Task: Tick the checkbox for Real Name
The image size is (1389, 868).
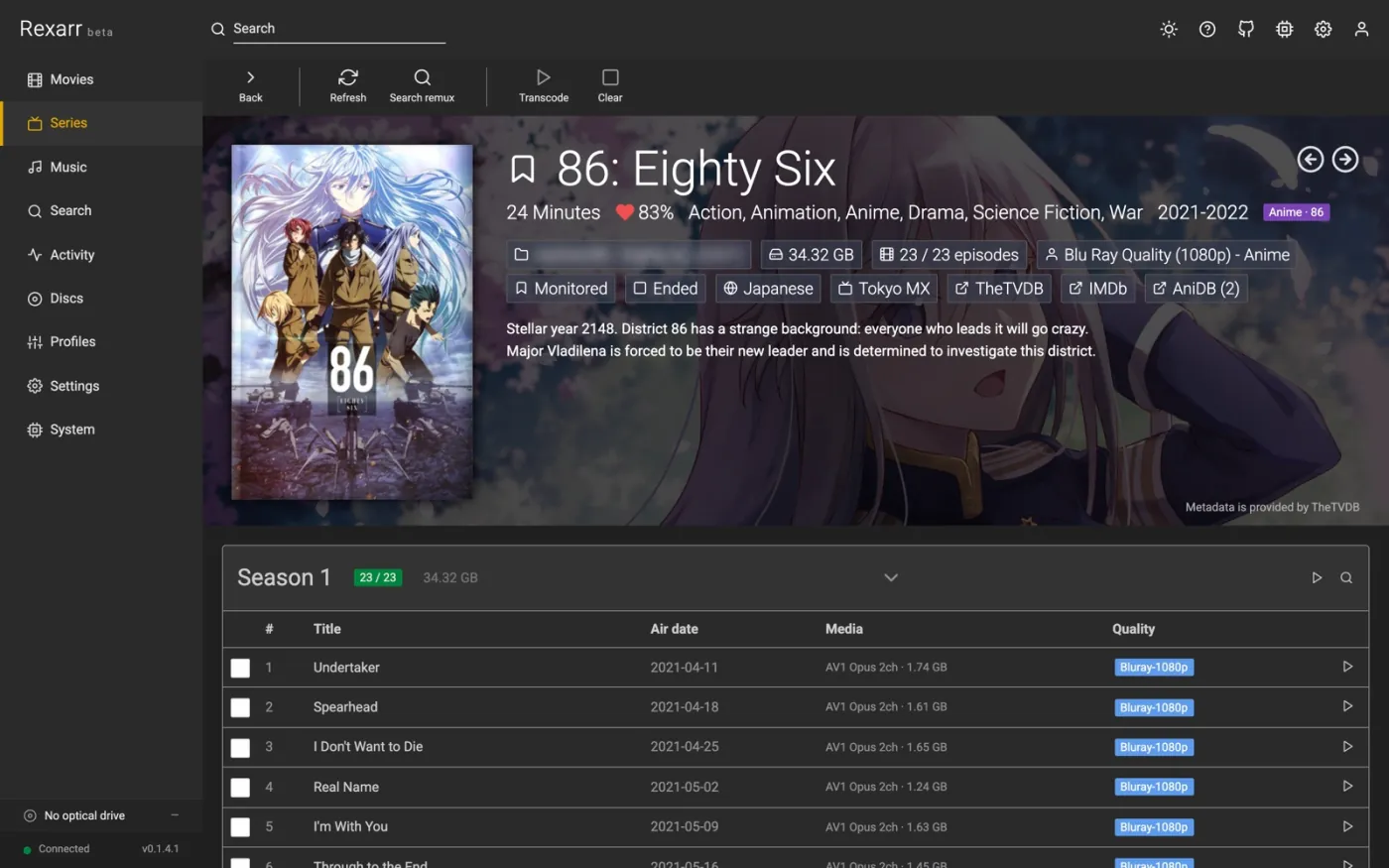Action: 240,787
